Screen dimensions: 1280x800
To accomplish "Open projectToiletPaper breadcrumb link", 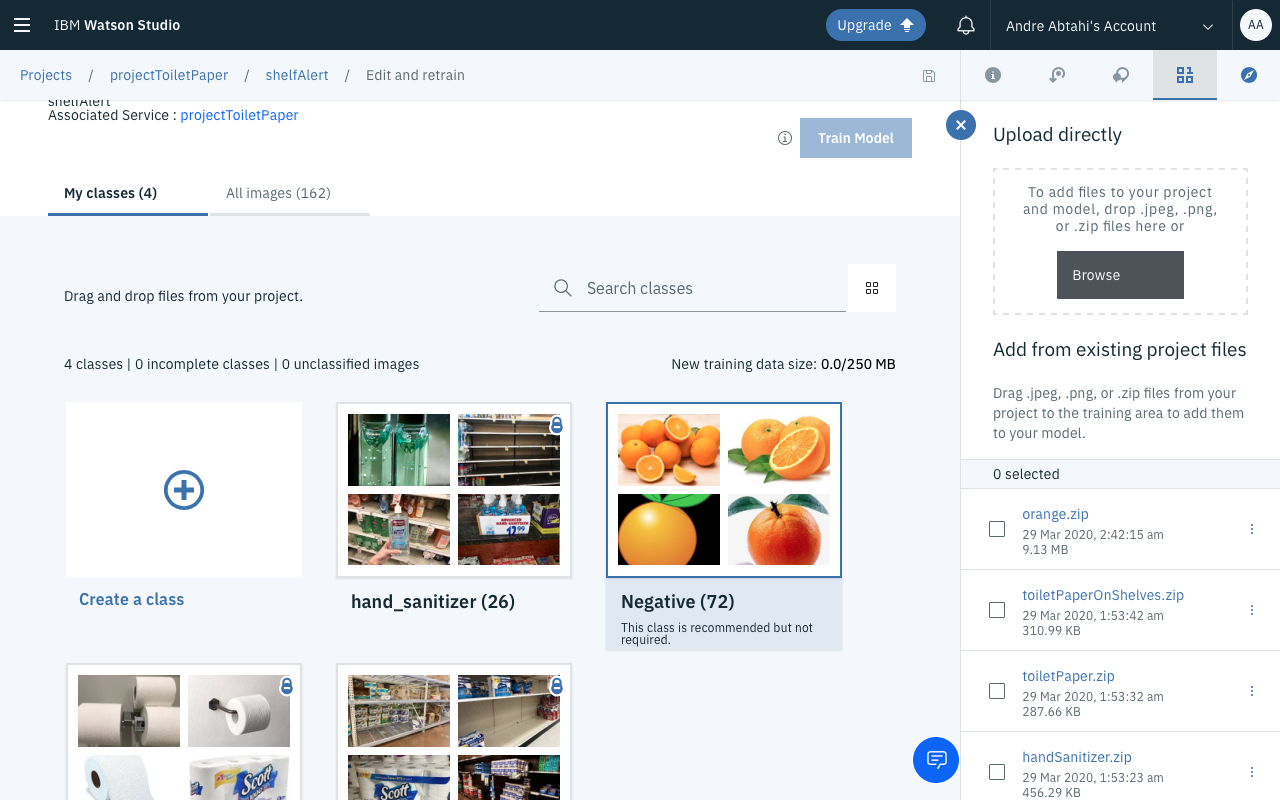I will (x=169, y=75).
